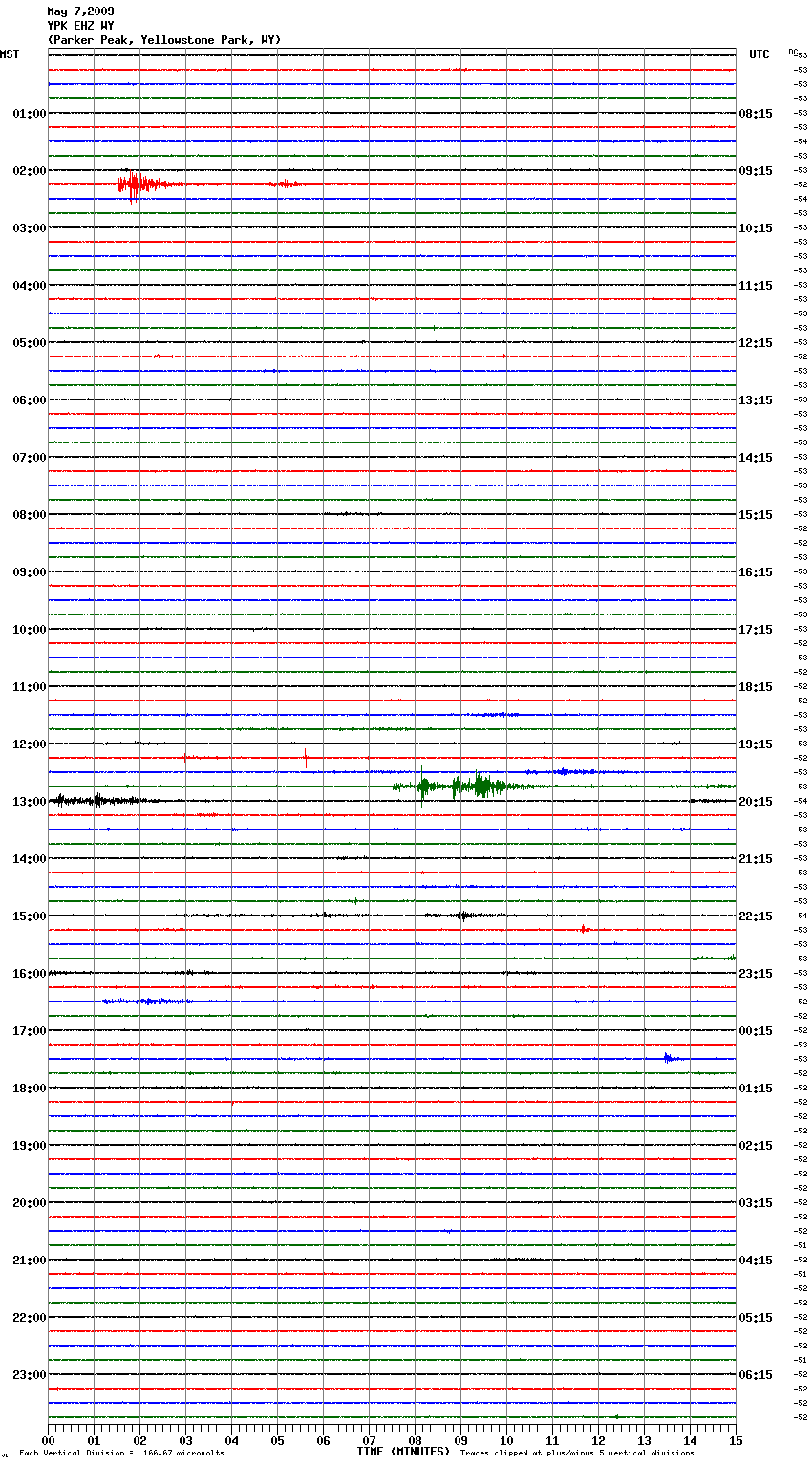The width and height of the screenshot is (812, 1466).
Task: Click the small red pulse after 15:00
Action: [584, 929]
